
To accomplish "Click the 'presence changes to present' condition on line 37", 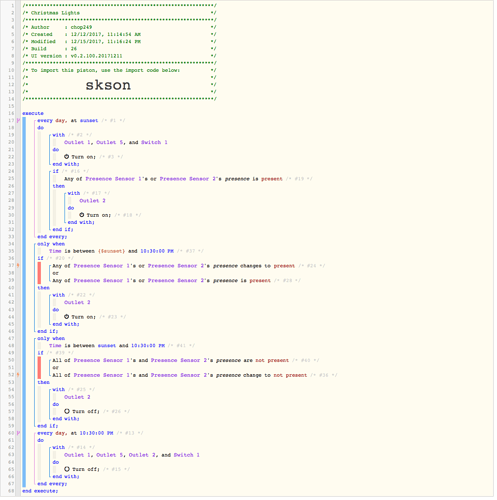I will tap(173, 266).
